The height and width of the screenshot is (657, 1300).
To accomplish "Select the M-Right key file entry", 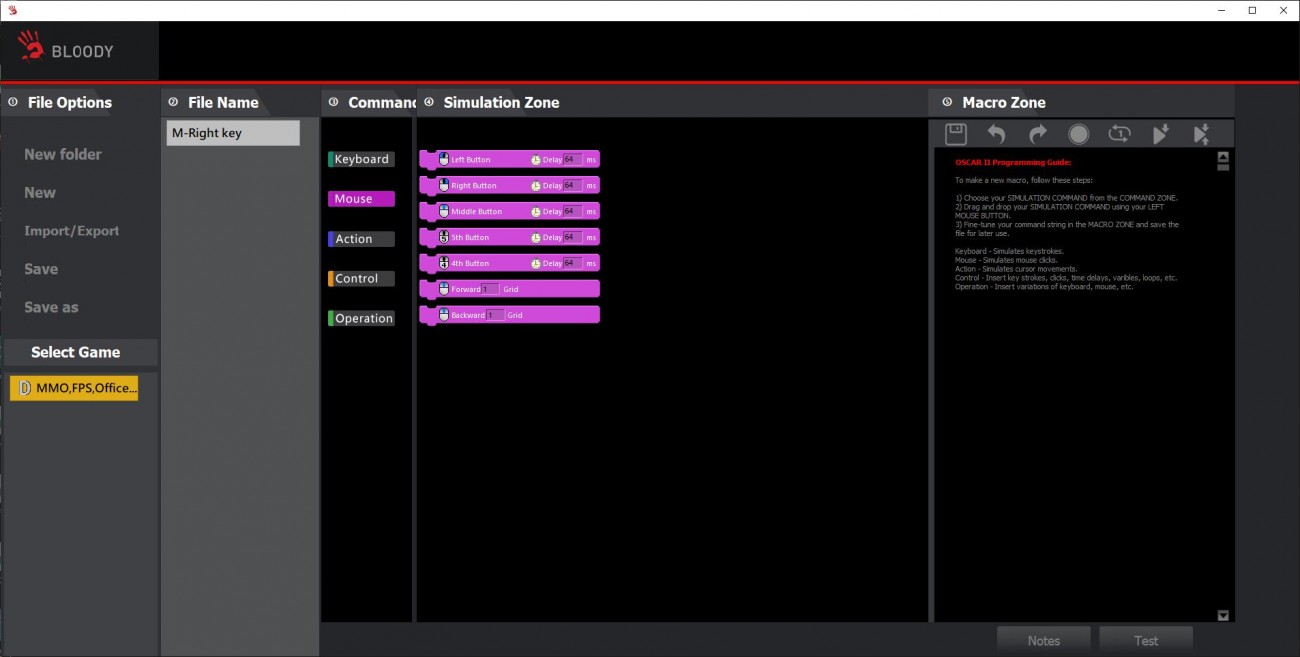I will click(233, 133).
